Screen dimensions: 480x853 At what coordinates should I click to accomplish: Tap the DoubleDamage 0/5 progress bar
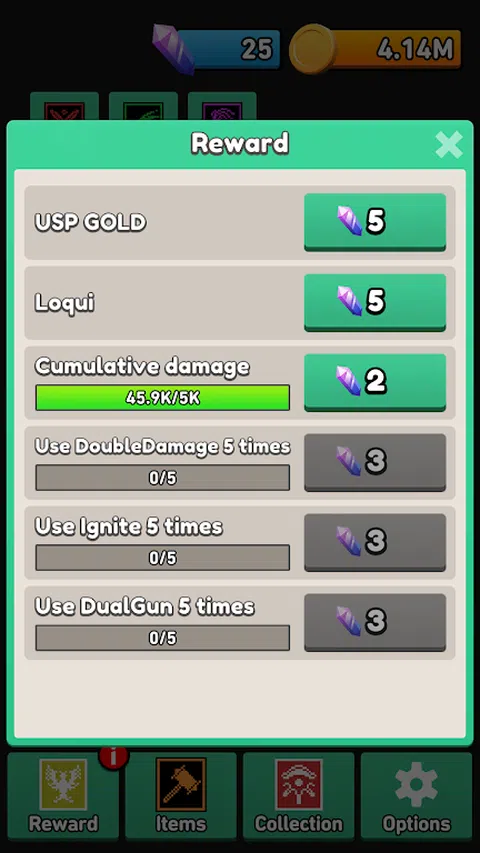[162, 478]
